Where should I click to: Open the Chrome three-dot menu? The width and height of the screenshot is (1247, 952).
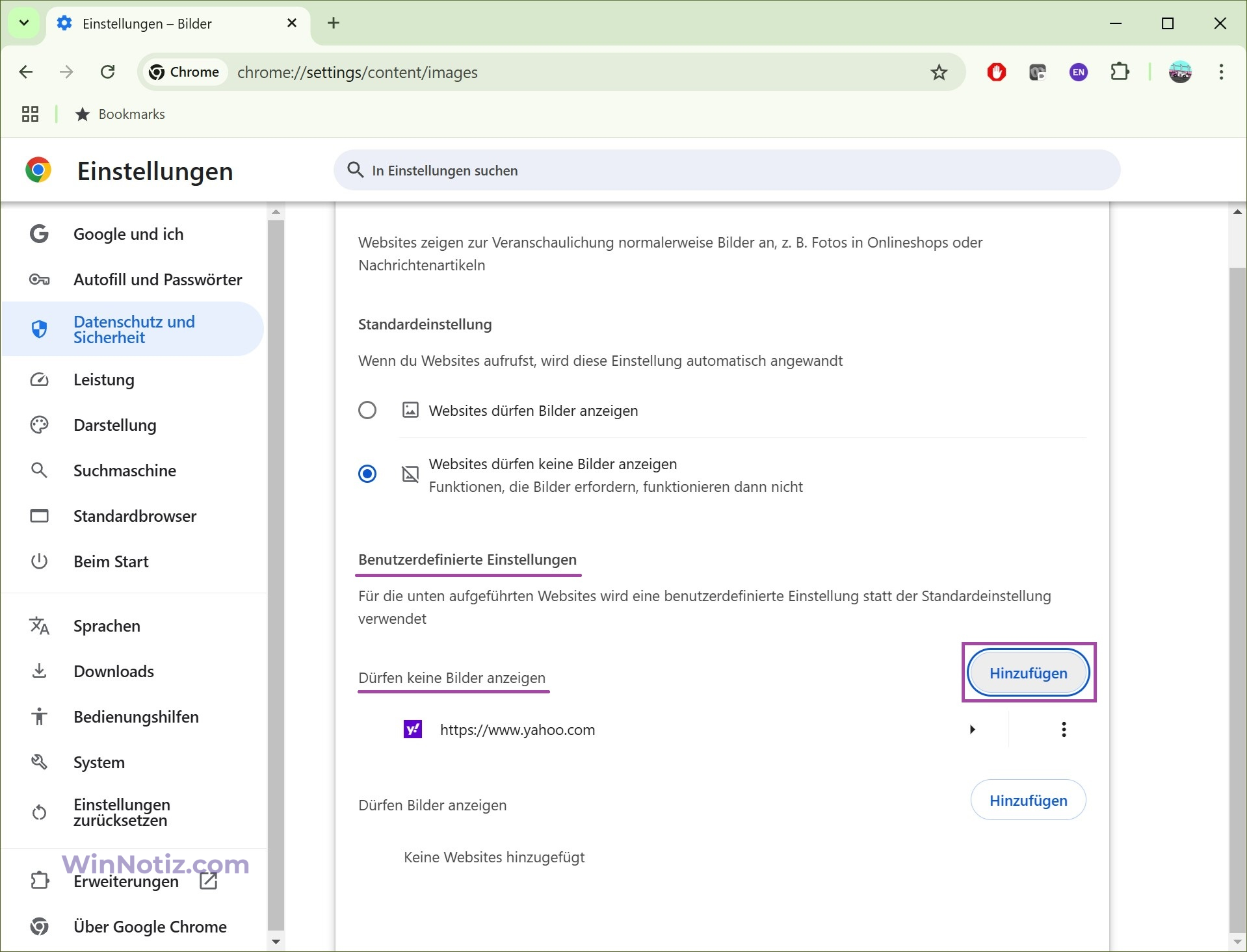(1222, 72)
